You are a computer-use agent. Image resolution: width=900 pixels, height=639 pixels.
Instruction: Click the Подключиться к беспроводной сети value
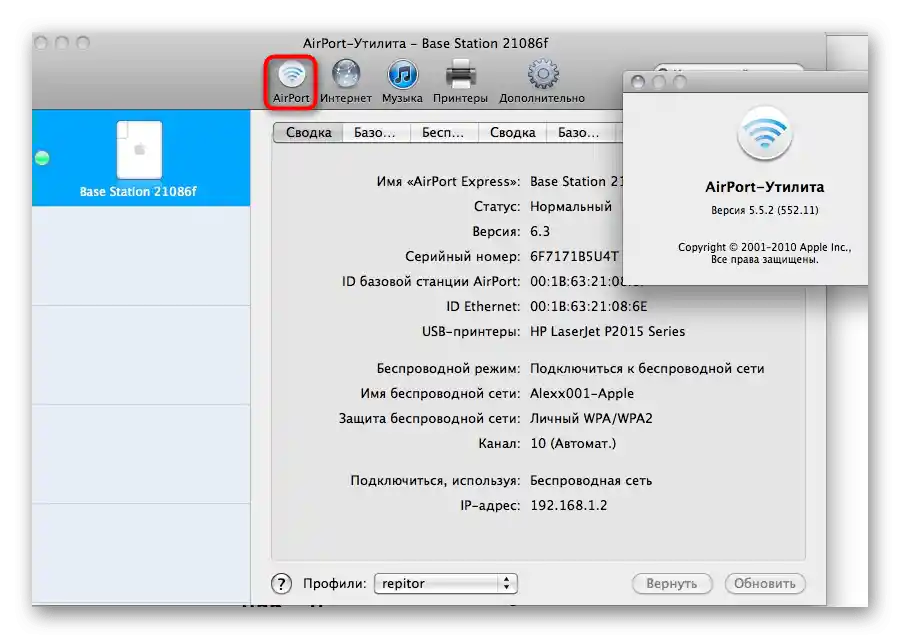647,369
